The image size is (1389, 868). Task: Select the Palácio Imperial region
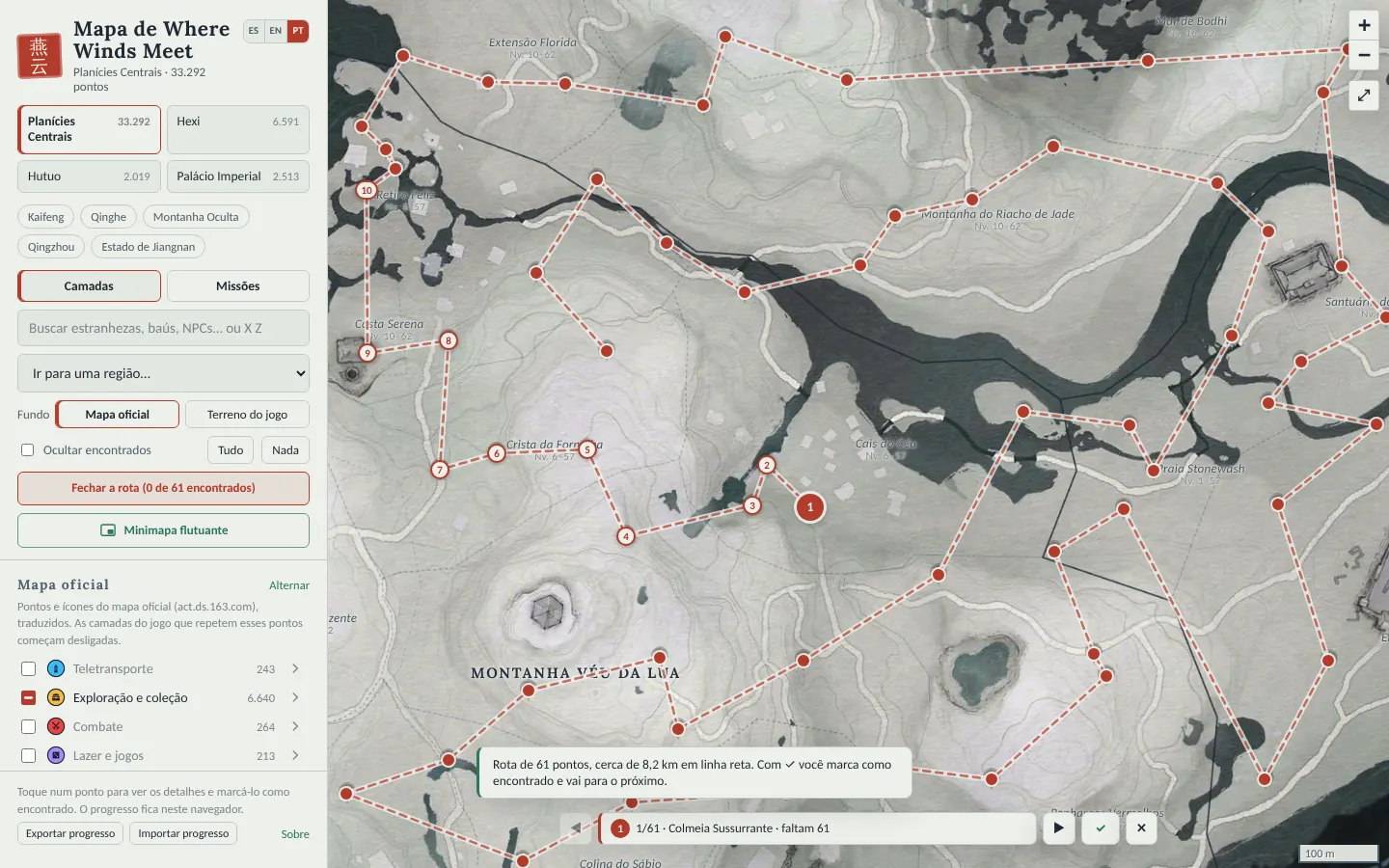238,176
